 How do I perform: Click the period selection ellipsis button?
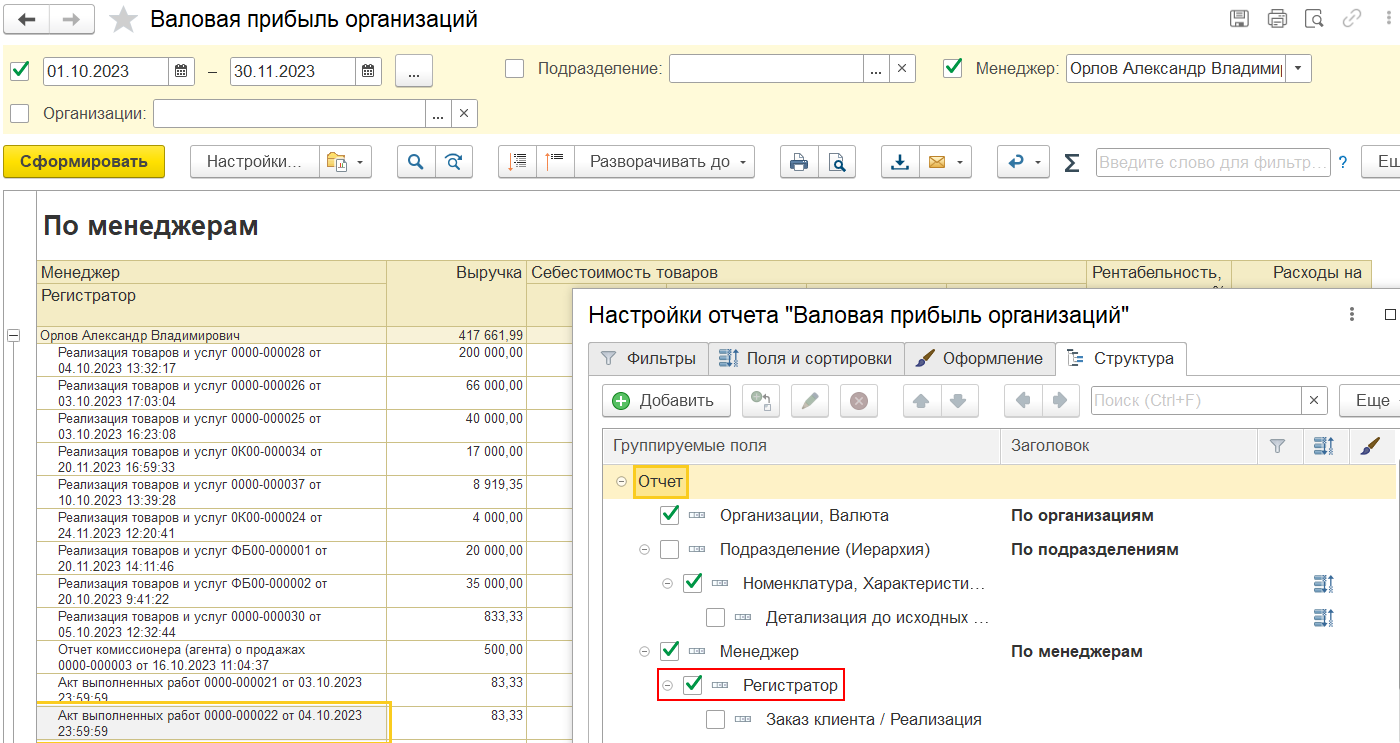413,71
